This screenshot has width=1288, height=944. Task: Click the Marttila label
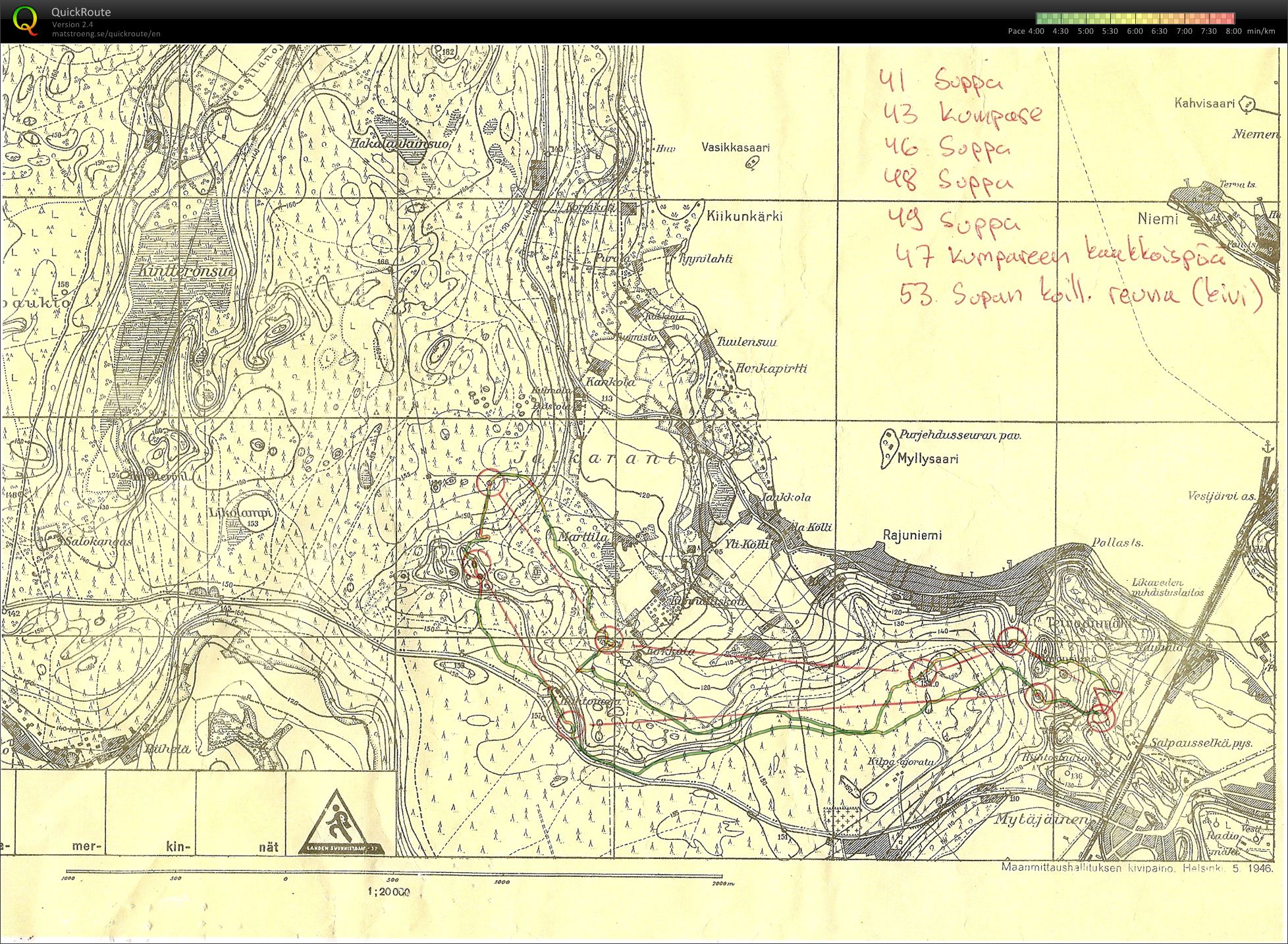(x=583, y=537)
